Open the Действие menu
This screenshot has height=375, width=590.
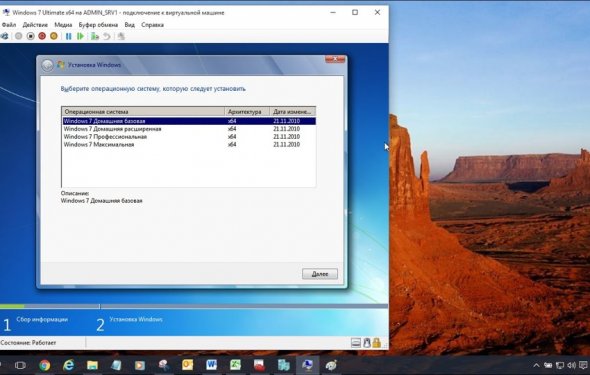point(35,25)
